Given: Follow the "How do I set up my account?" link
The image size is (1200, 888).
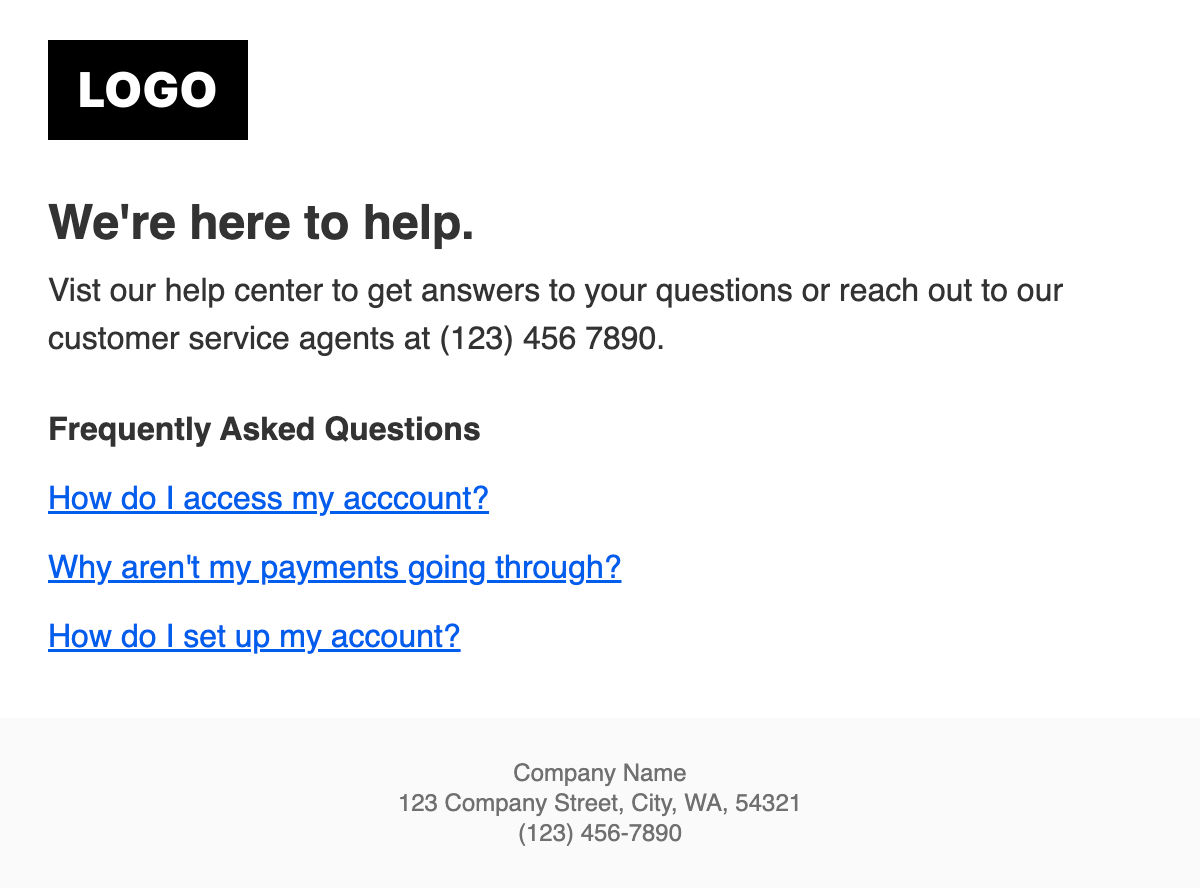Looking at the screenshot, I should pos(254,636).
